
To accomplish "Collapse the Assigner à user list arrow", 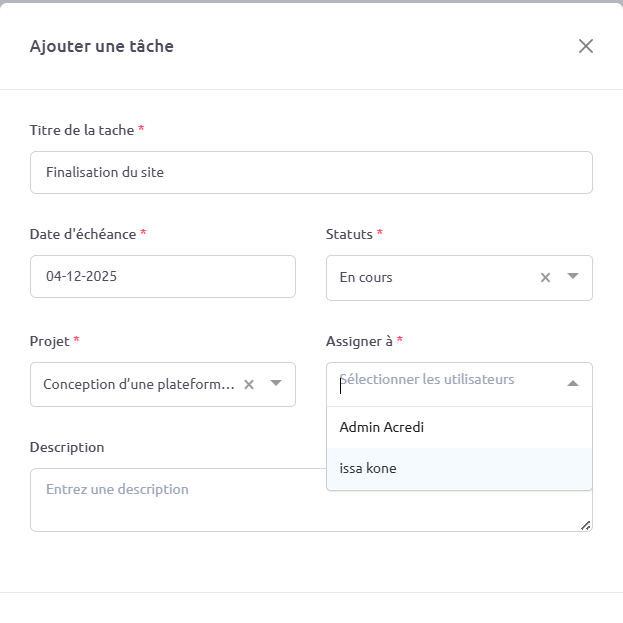I will [573, 383].
